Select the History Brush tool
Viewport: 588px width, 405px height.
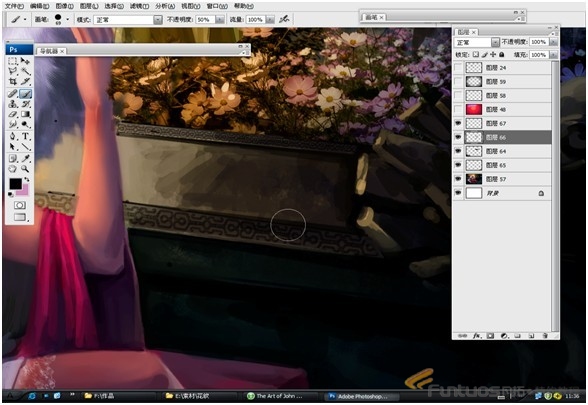coord(25,104)
